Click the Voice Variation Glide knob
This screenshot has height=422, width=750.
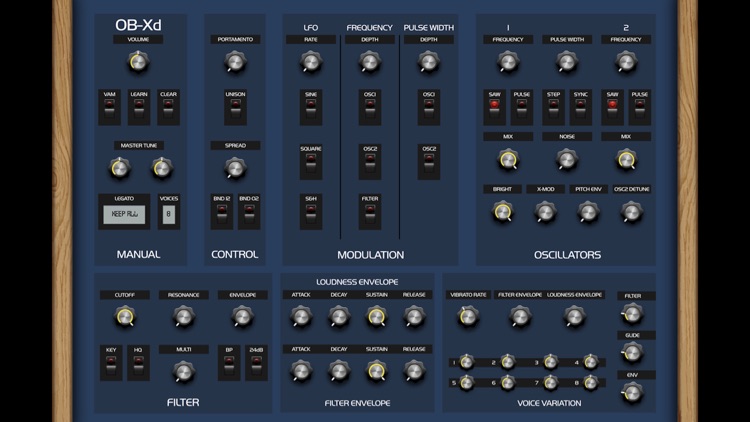(632, 353)
